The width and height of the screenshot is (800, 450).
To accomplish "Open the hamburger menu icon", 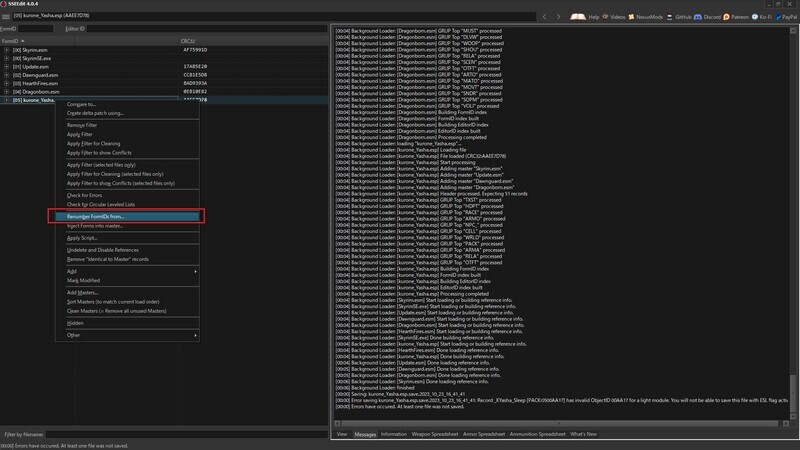I will (x=6, y=16).
